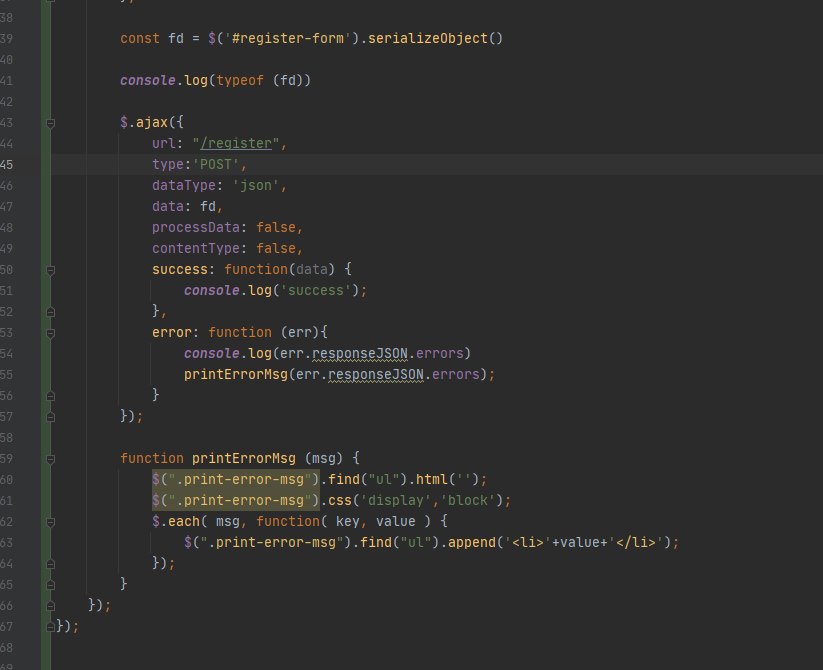Collapse the $.ajax block fold marker

pyautogui.click(x=50, y=123)
